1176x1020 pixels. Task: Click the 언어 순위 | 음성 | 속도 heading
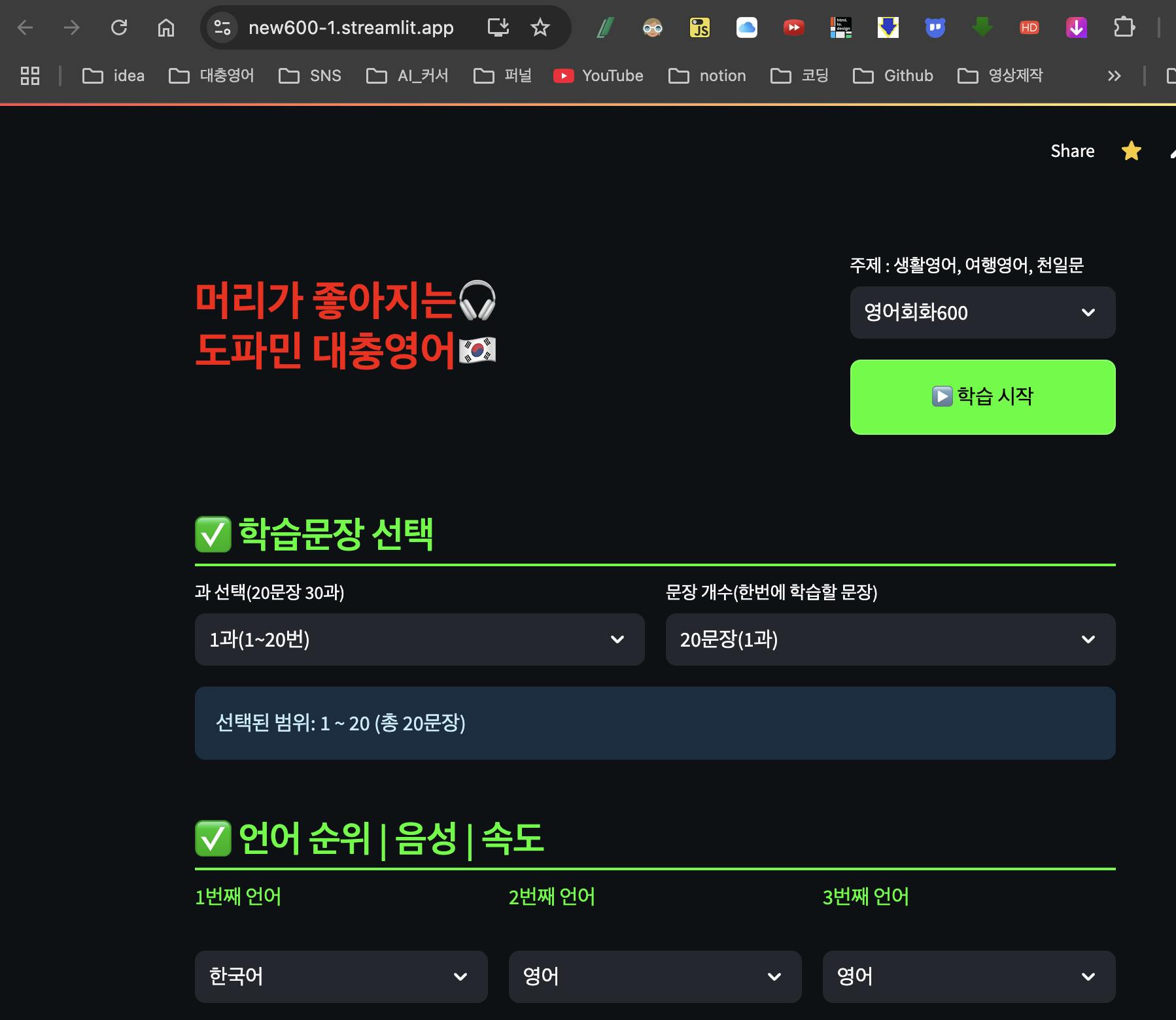[x=370, y=838]
